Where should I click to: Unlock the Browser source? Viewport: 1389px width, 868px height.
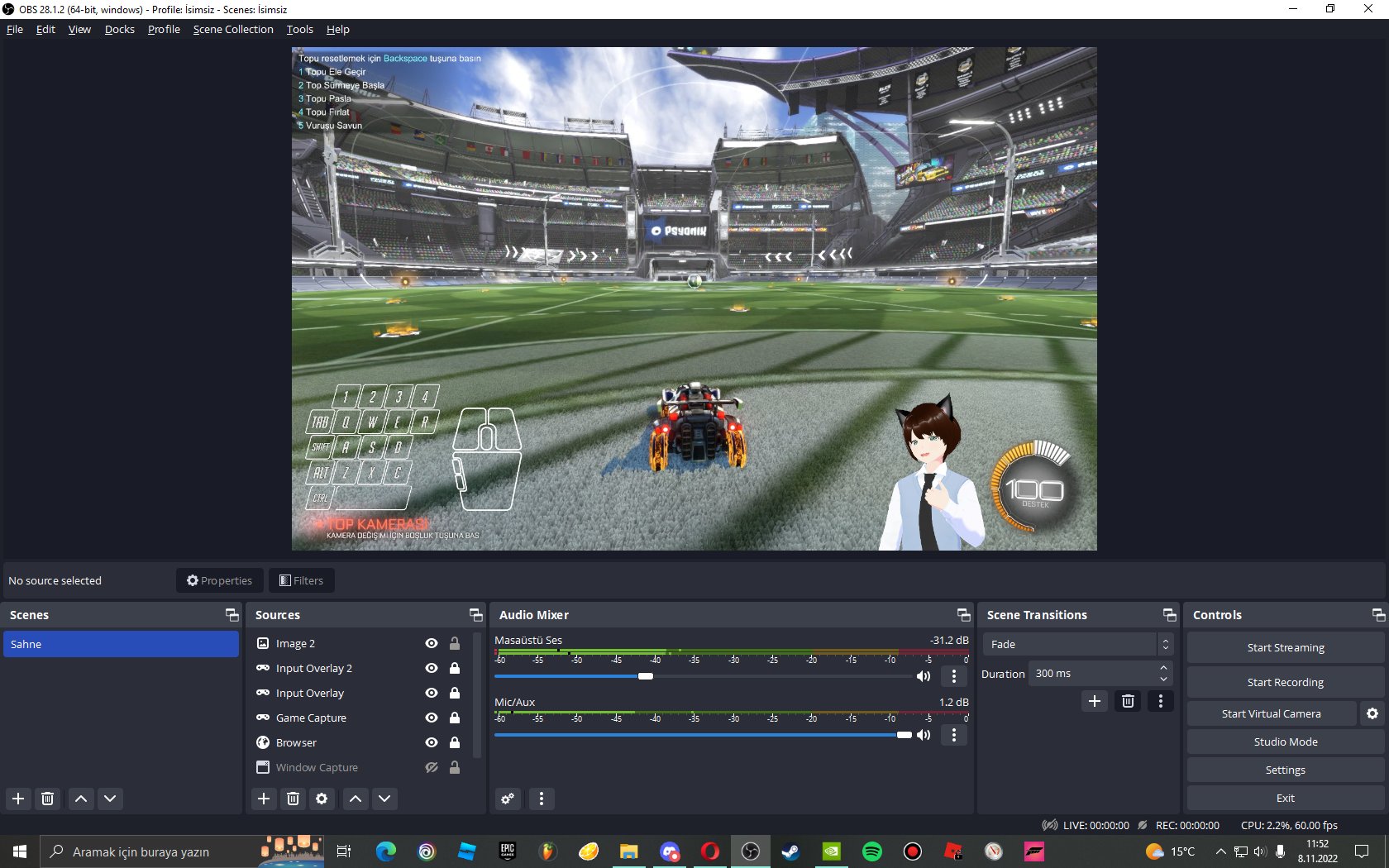tap(455, 742)
